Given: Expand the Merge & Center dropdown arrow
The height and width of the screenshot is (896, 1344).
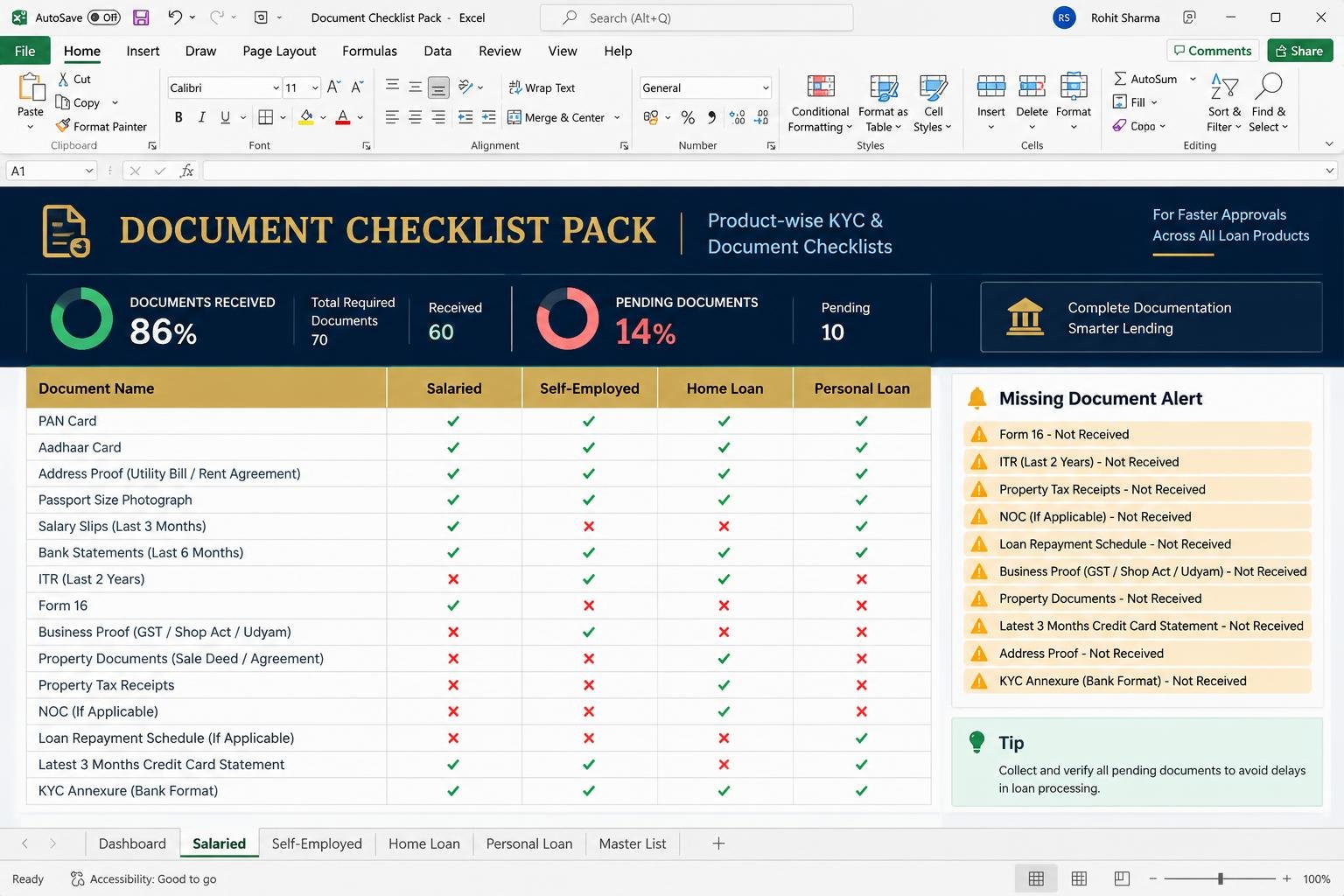Looking at the screenshot, I should pos(617,117).
